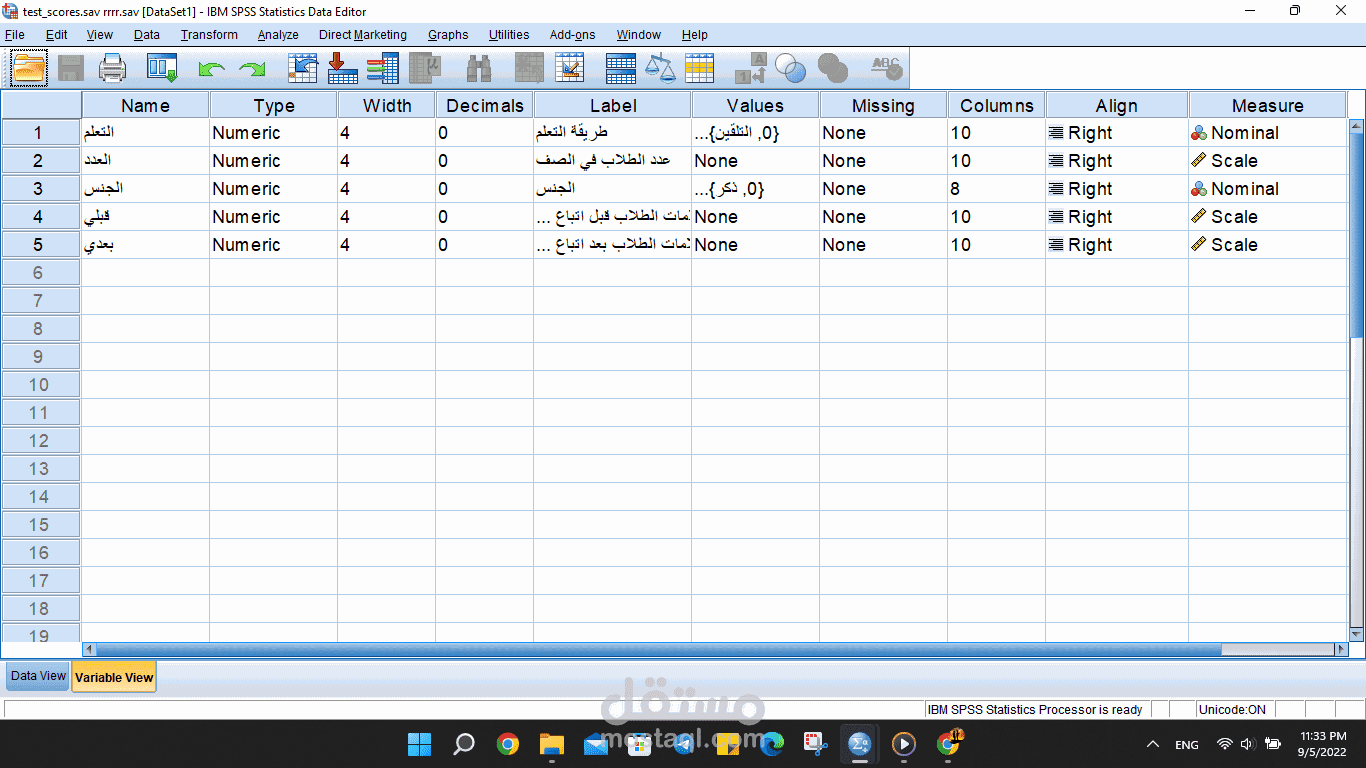Click Missing cell 'None' in row 4
The height and width of the screenshot is (768, 1366).
pyautogui.click(x=883, y=217)
